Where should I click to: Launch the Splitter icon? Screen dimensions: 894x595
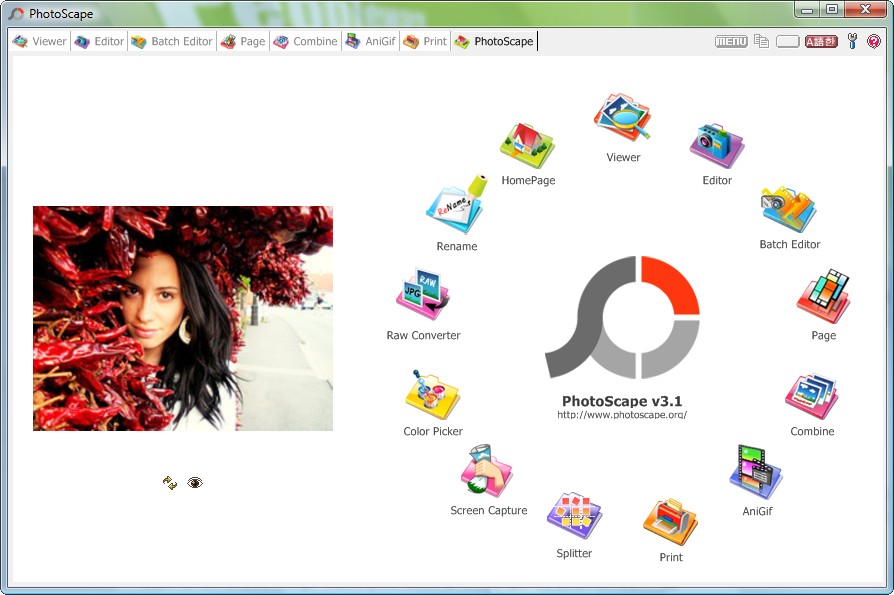point(574,515)
